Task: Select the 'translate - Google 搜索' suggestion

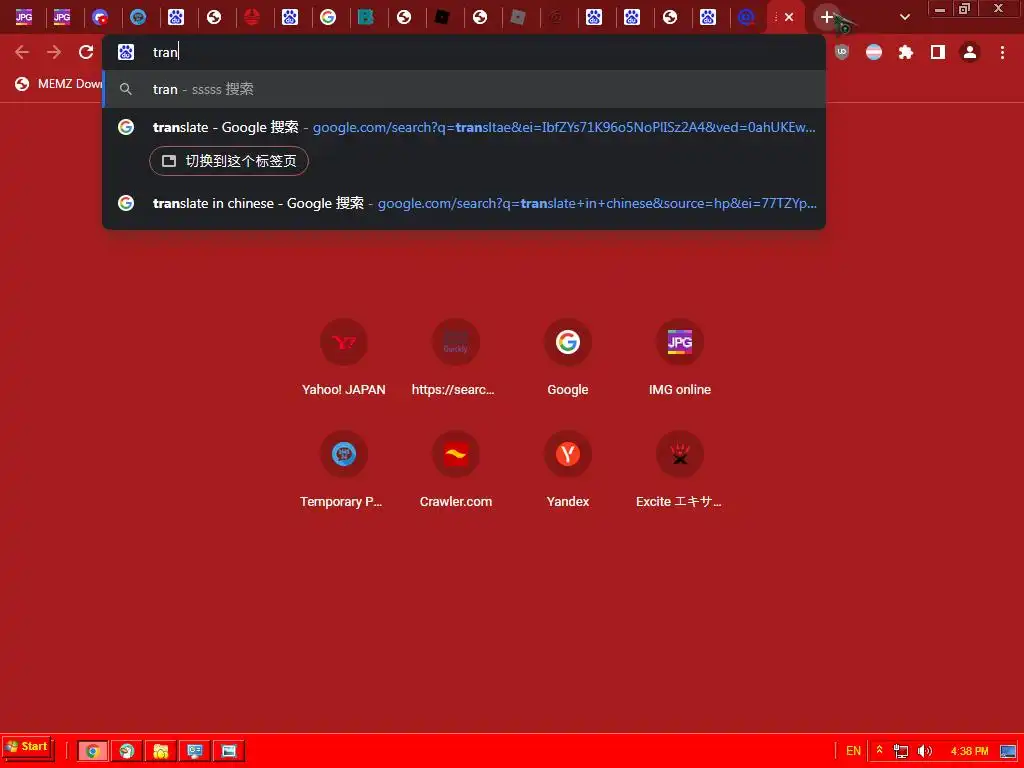Action: tap(464, 127)
